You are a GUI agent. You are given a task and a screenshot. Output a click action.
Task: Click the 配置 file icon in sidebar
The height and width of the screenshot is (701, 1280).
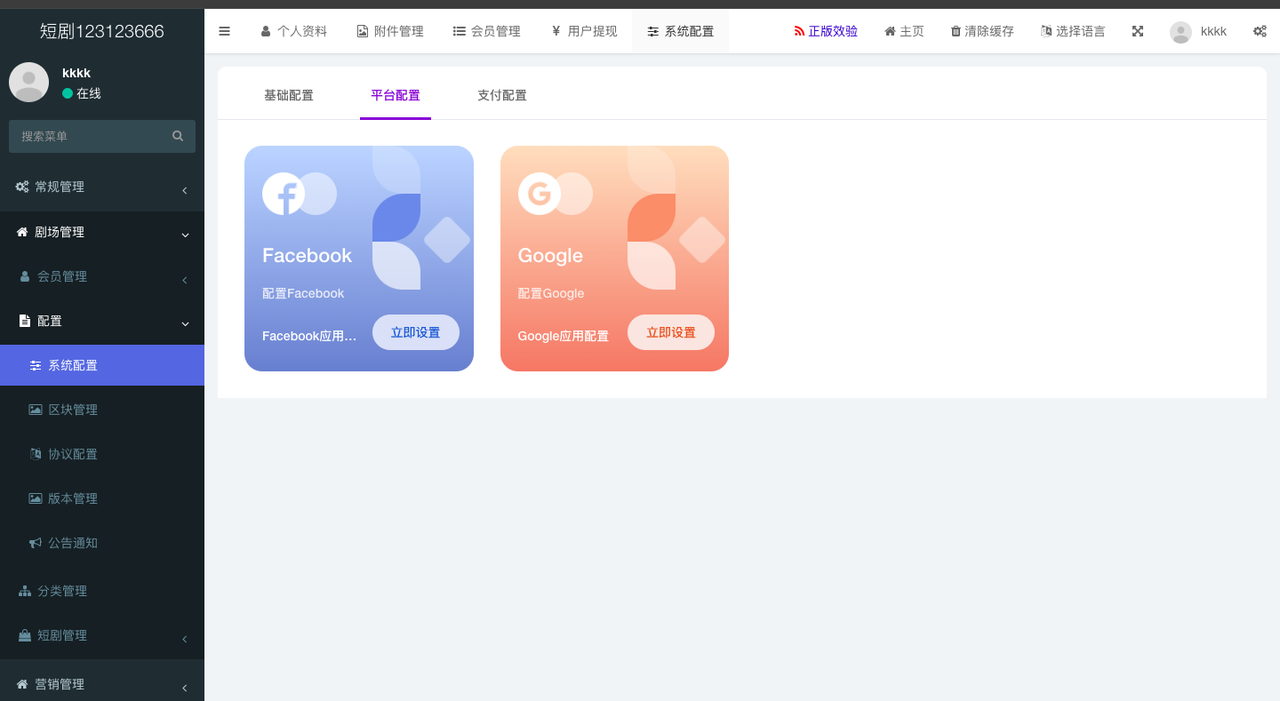pos(25,321)
